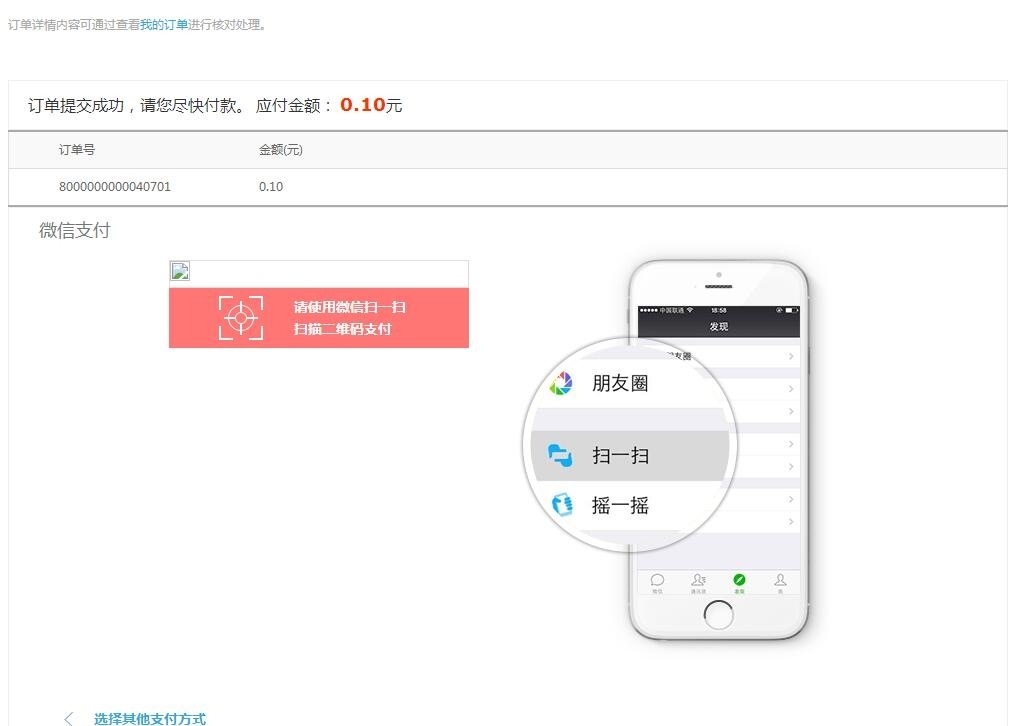Viewport: 1026px width, 726px height.
Task: Click order number 8000000000040701
Action: [115, 187]
